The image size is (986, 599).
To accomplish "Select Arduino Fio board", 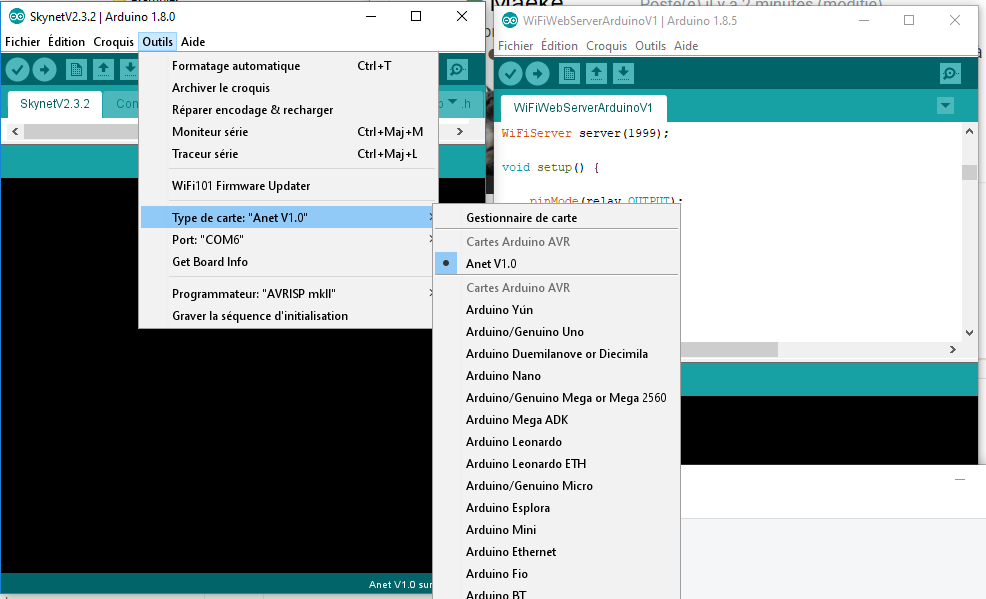I will pos(557,573).
